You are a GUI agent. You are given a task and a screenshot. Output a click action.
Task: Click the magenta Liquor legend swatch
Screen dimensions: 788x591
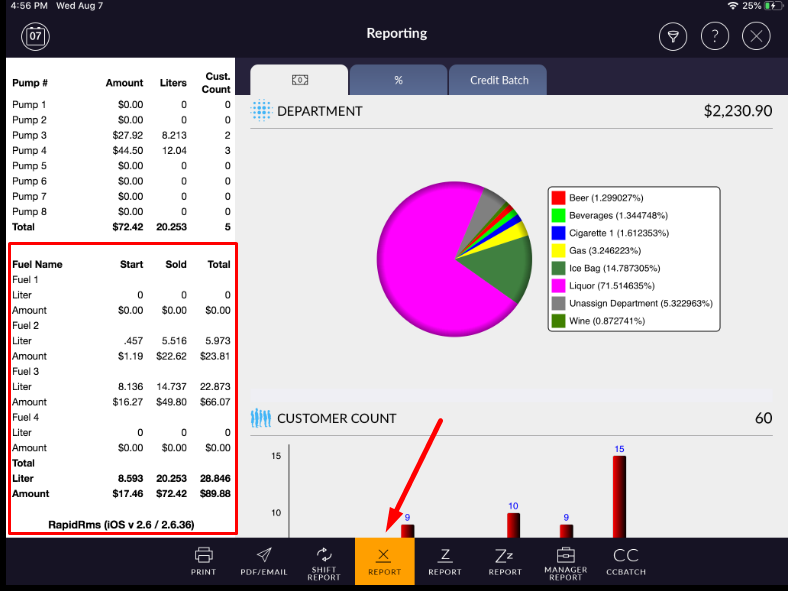pos(560,286)
